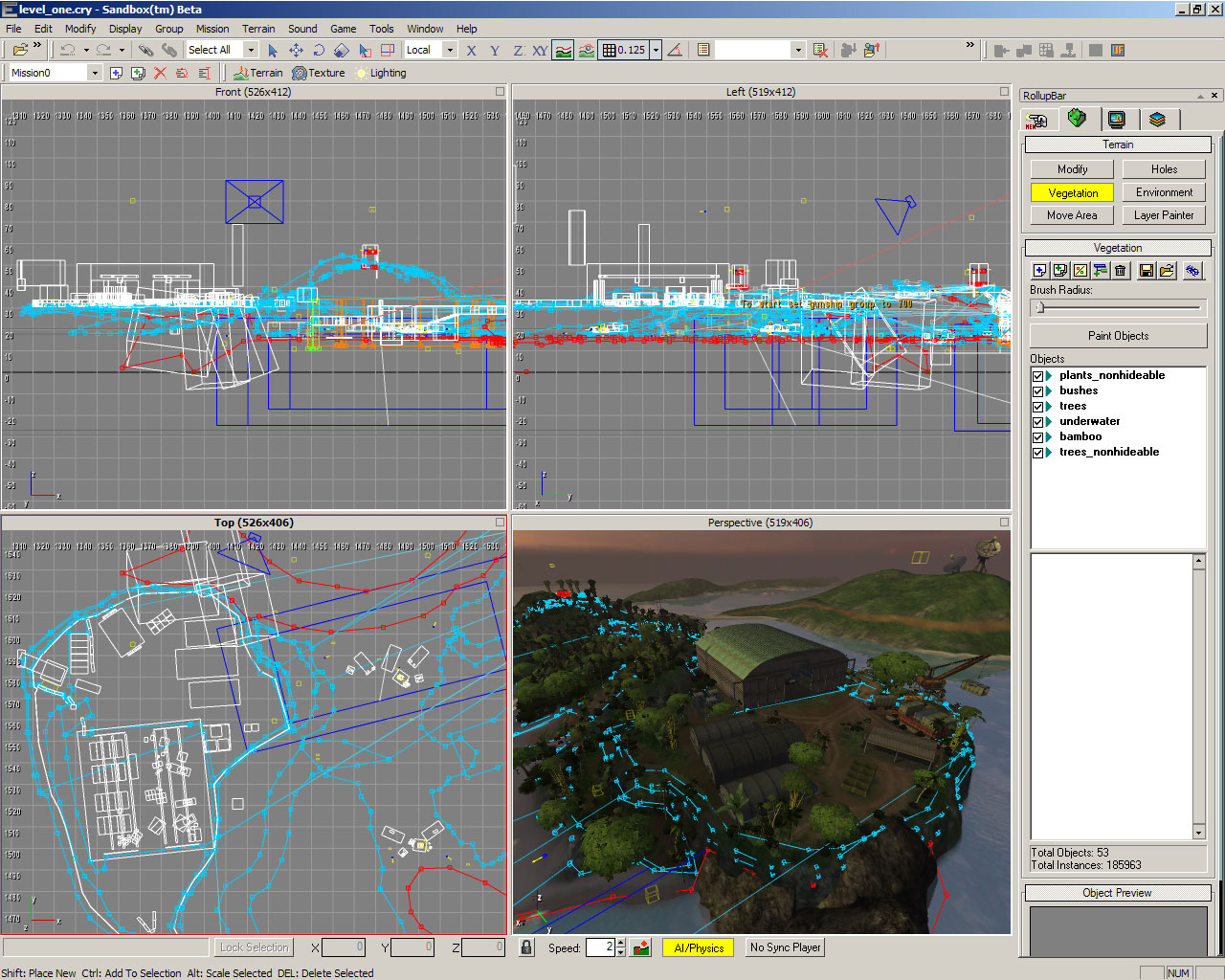Constrain to Y axis
Screen dimensions: 1225x980
[x=494, y=50]
